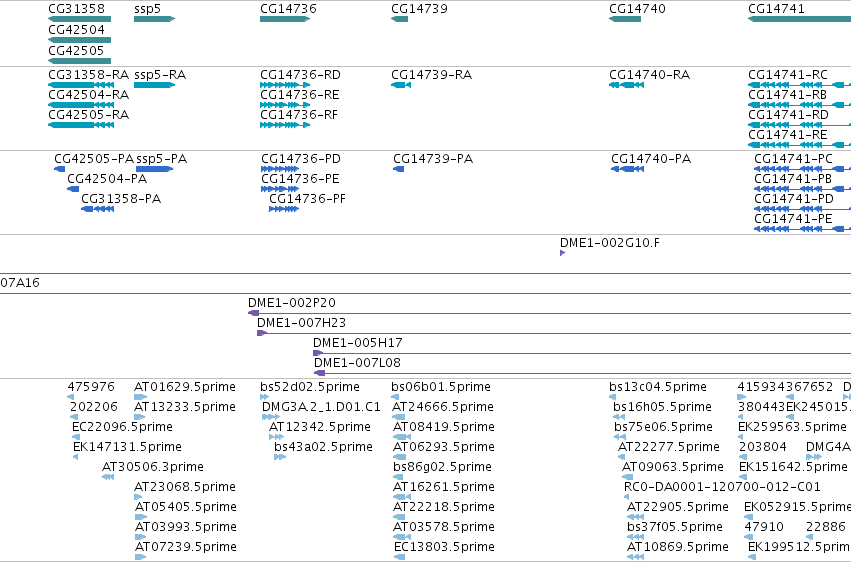Select the ssp5 gene glyph
Image resolution: width=851 pixels, height=562 pixels.
click(x=155, y=19)
